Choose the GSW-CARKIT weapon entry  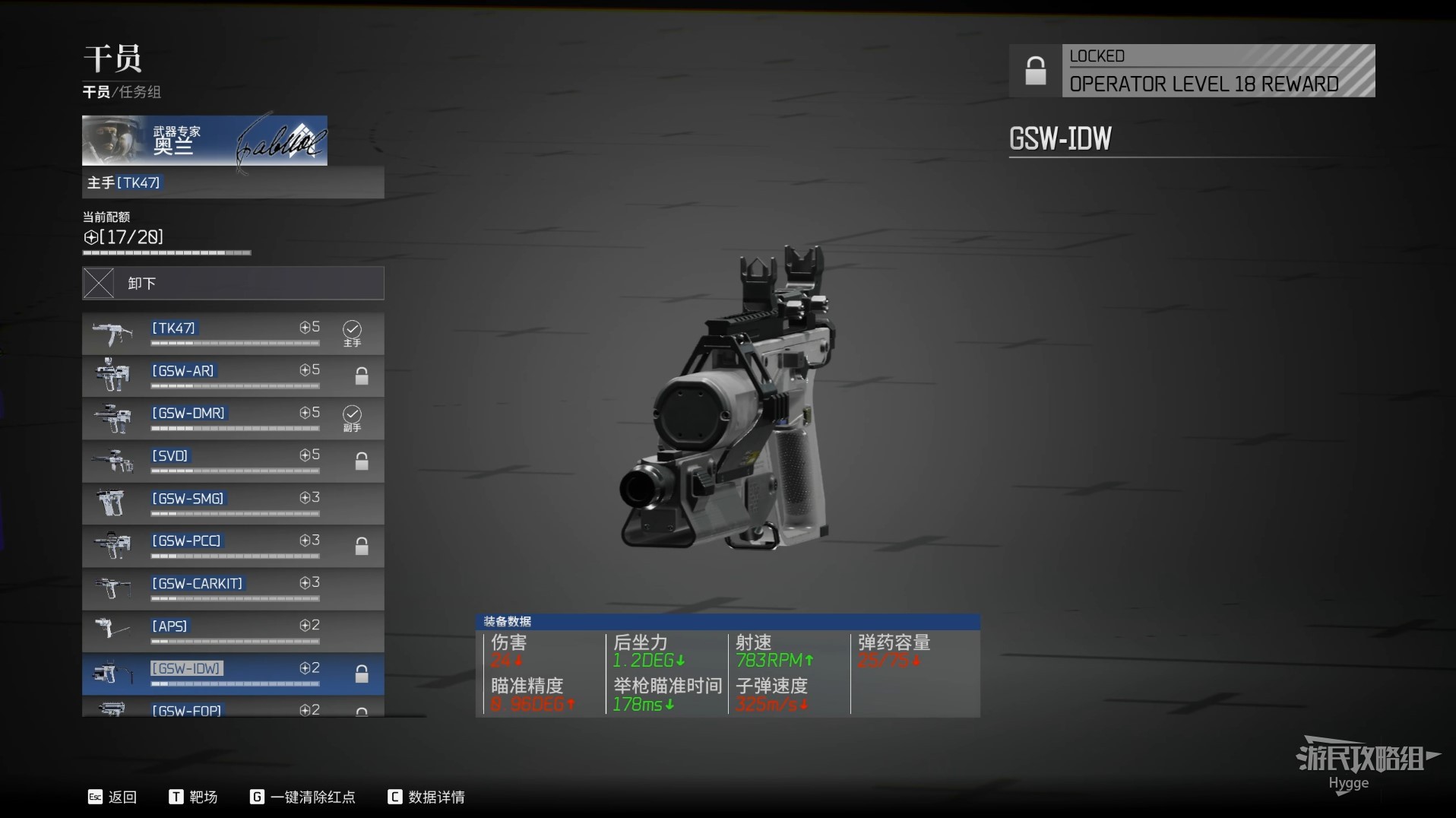(x=233, y=588)
